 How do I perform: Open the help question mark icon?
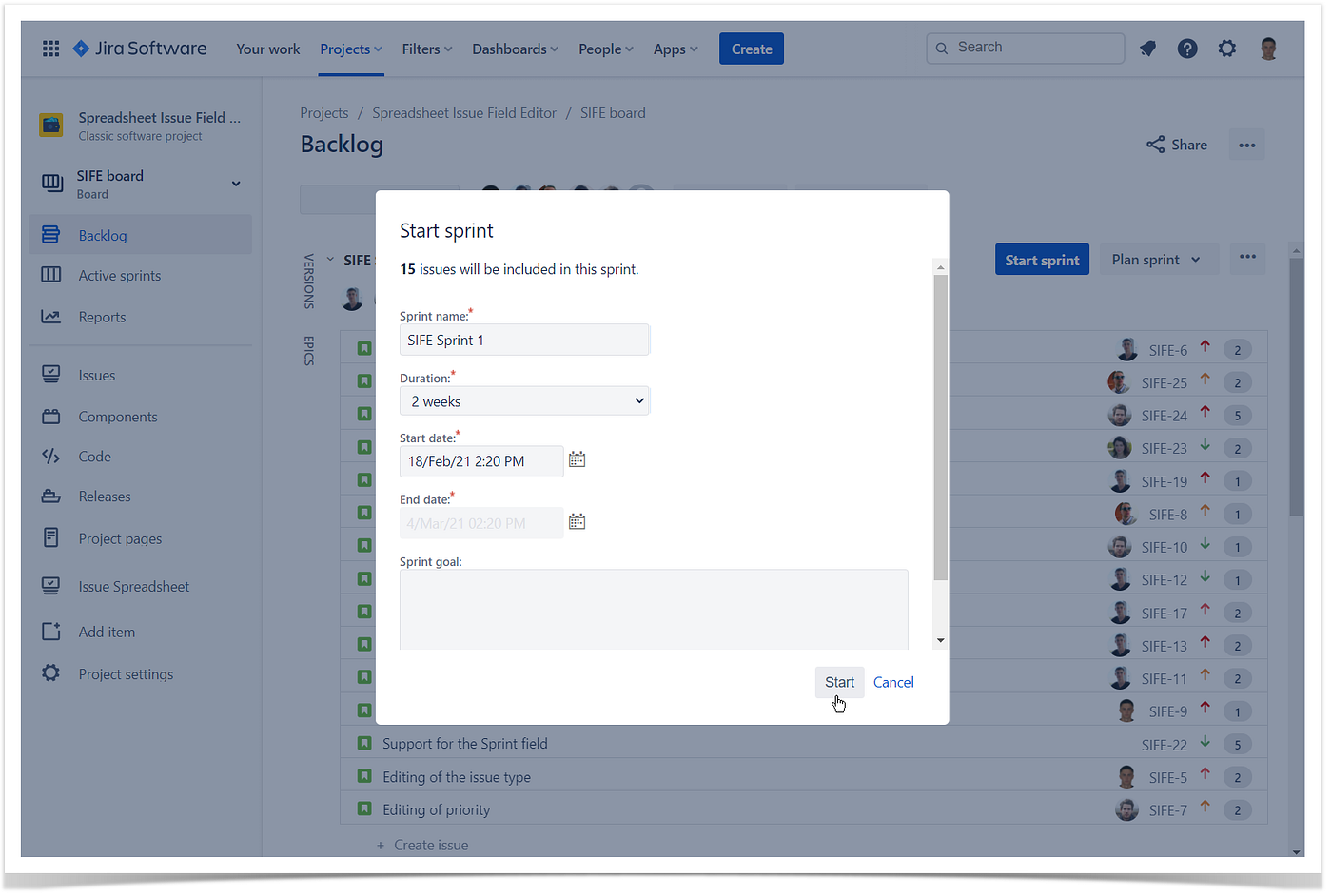pyautogui.click(x=1187, y=49)
